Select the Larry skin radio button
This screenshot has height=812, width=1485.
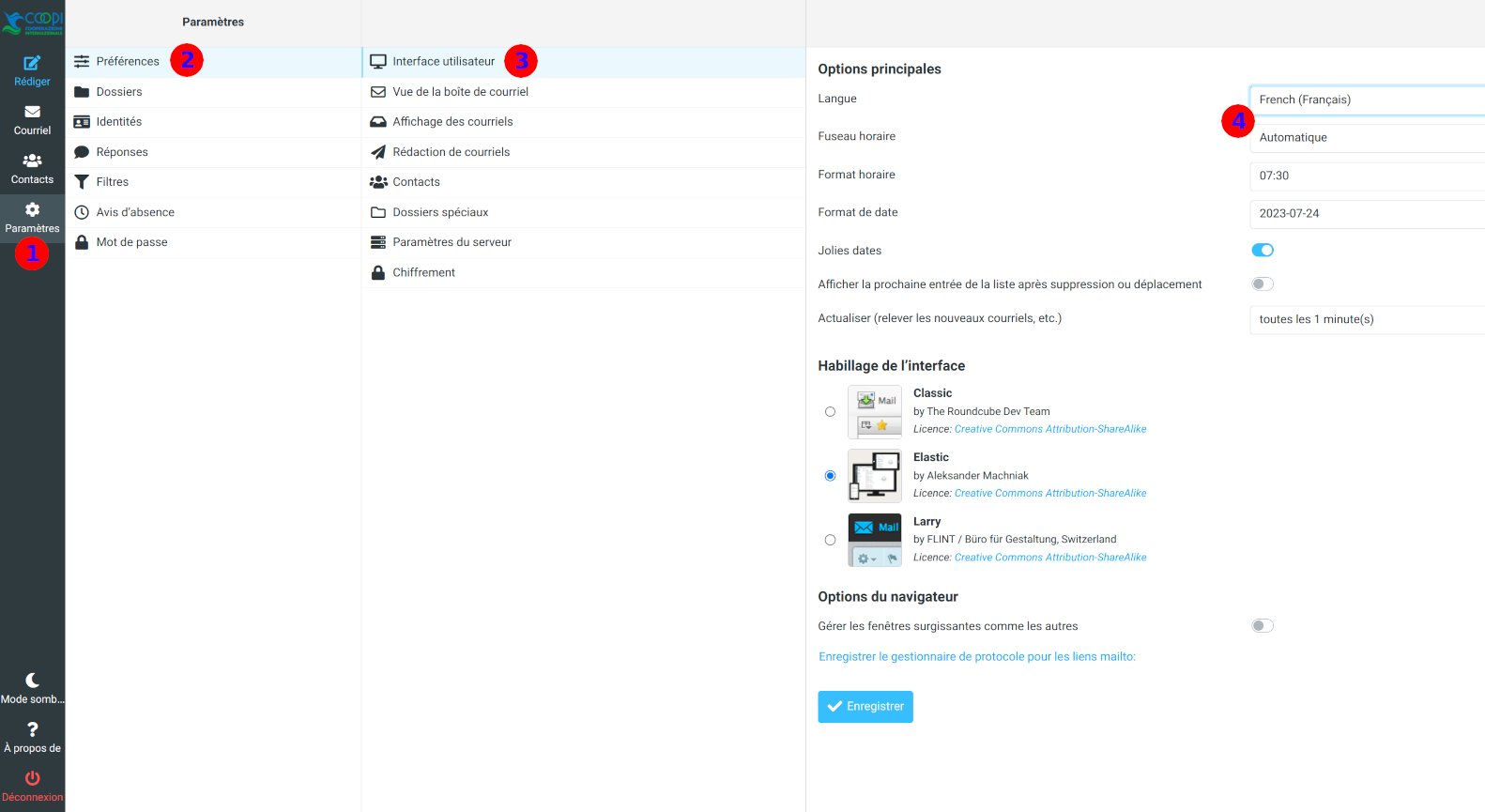pos(830,540)
